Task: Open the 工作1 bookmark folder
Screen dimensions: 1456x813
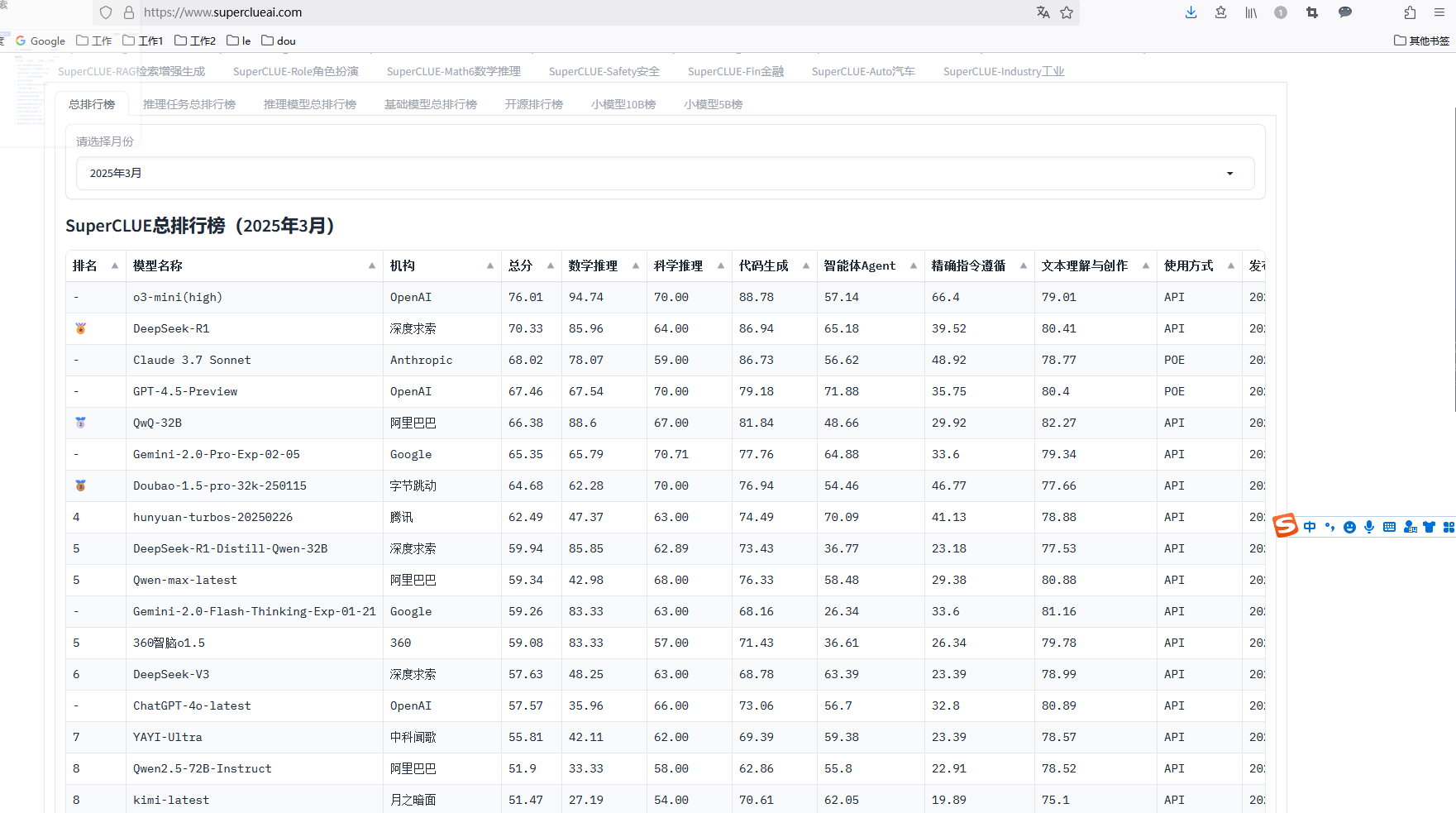Action: coord(142,41)
